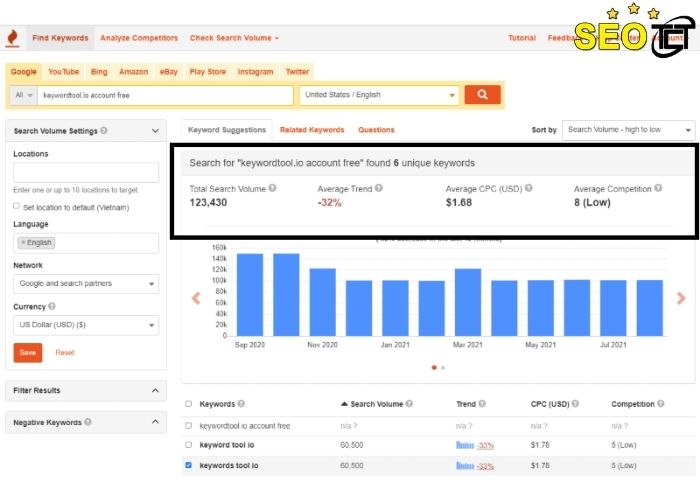Image resolution: width=700 pixels, height=500 pixels.
Task: Click Analyze Competitors in top navigation
Action: click(x=139, y=38)
